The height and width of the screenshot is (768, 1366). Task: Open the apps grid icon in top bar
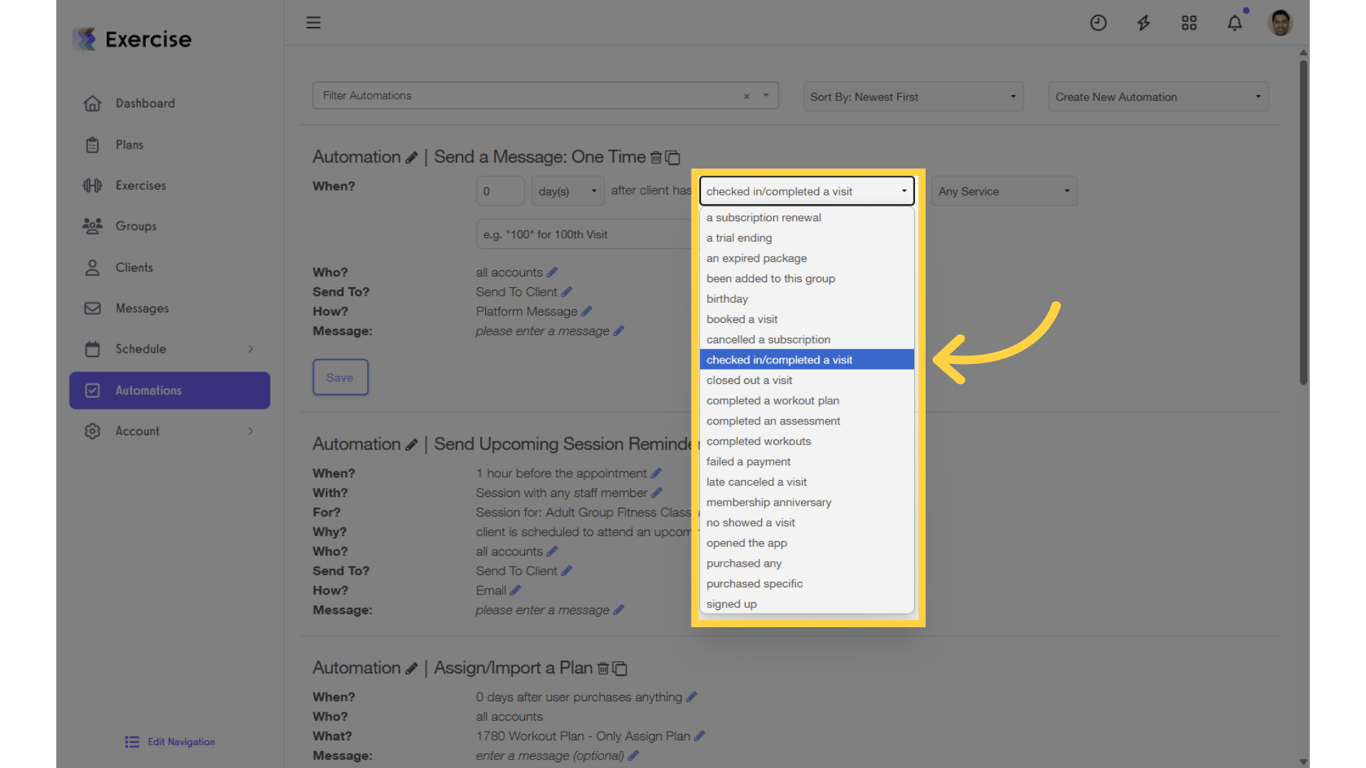(x=1189, y=22)
